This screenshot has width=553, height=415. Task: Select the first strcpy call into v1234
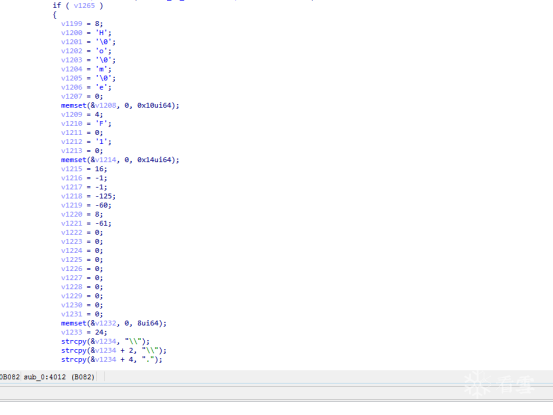pos(105,342)
